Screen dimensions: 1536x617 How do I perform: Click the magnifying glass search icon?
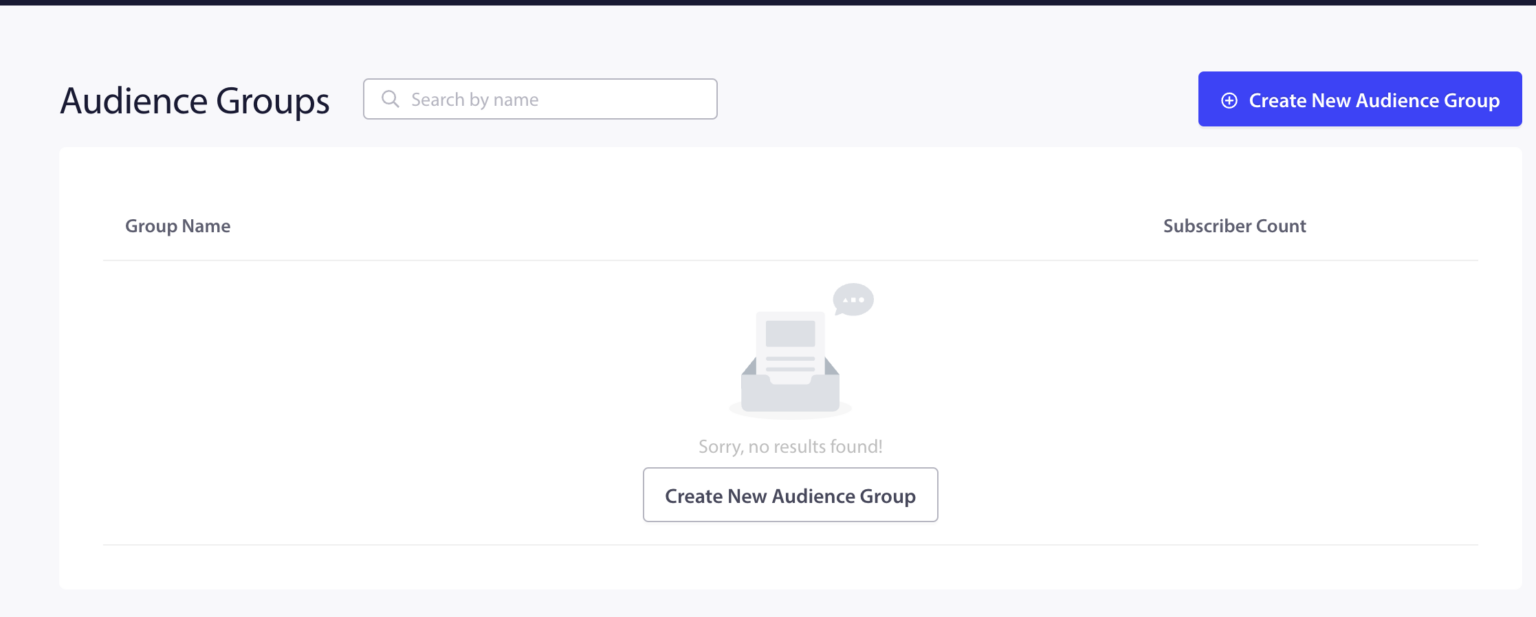pyautogui.click(x=390, y=98)
